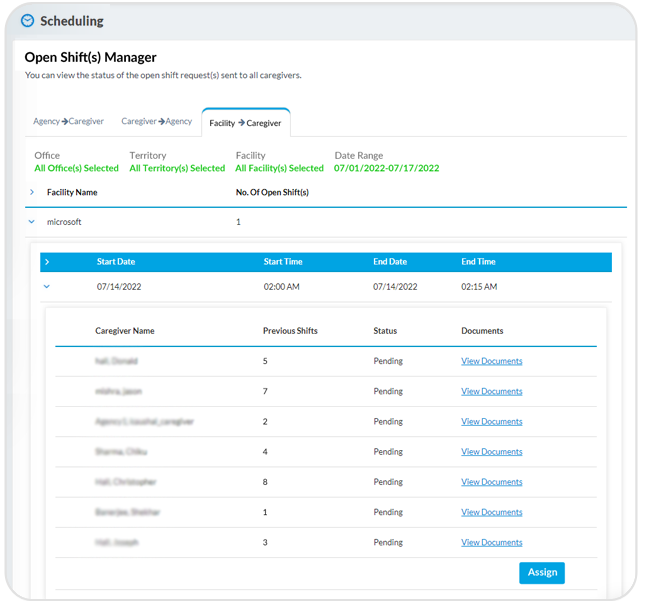645x606 pixels.
Task: Click the Scheduling clock icon
Action: click(x=28, y=21)
